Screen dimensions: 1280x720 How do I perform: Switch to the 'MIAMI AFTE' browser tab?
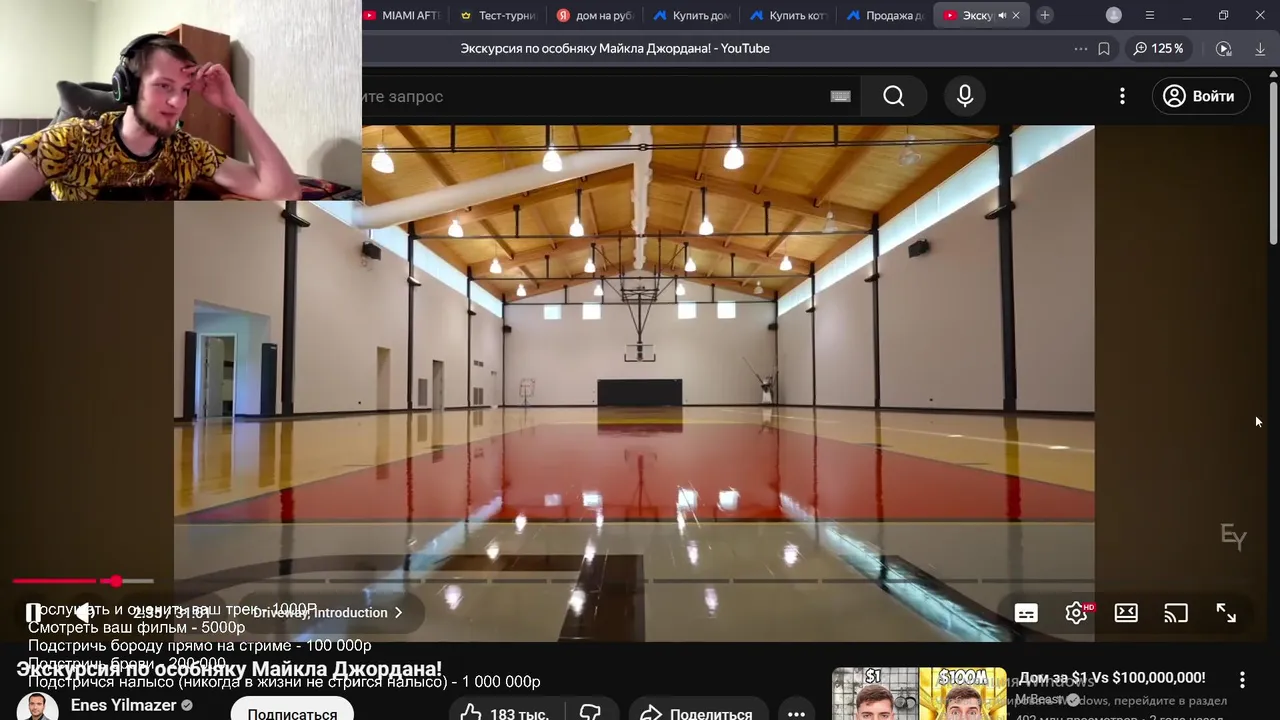tap(402, 15)
